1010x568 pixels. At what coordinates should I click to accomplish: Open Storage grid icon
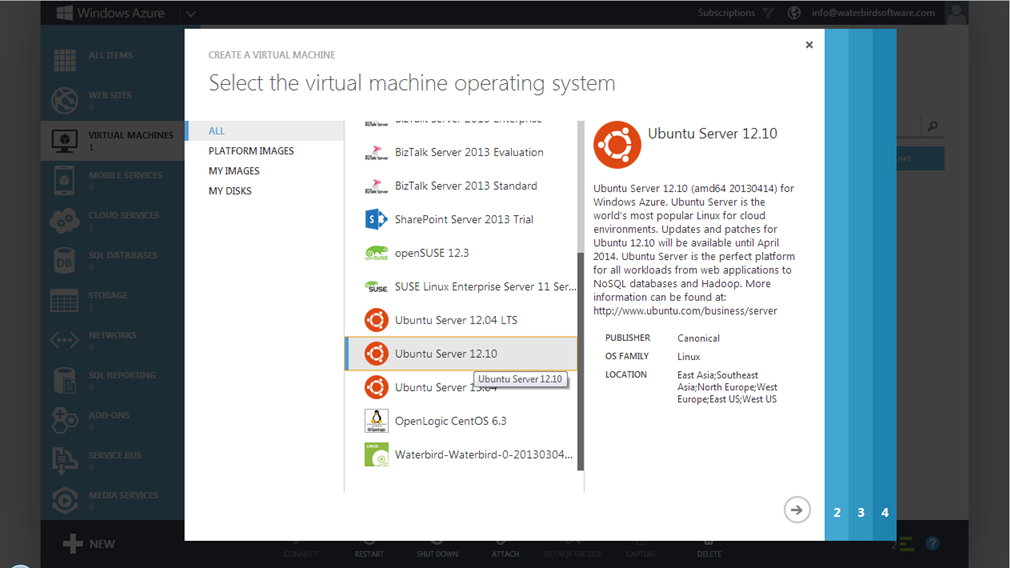click(x=64, y=301)
